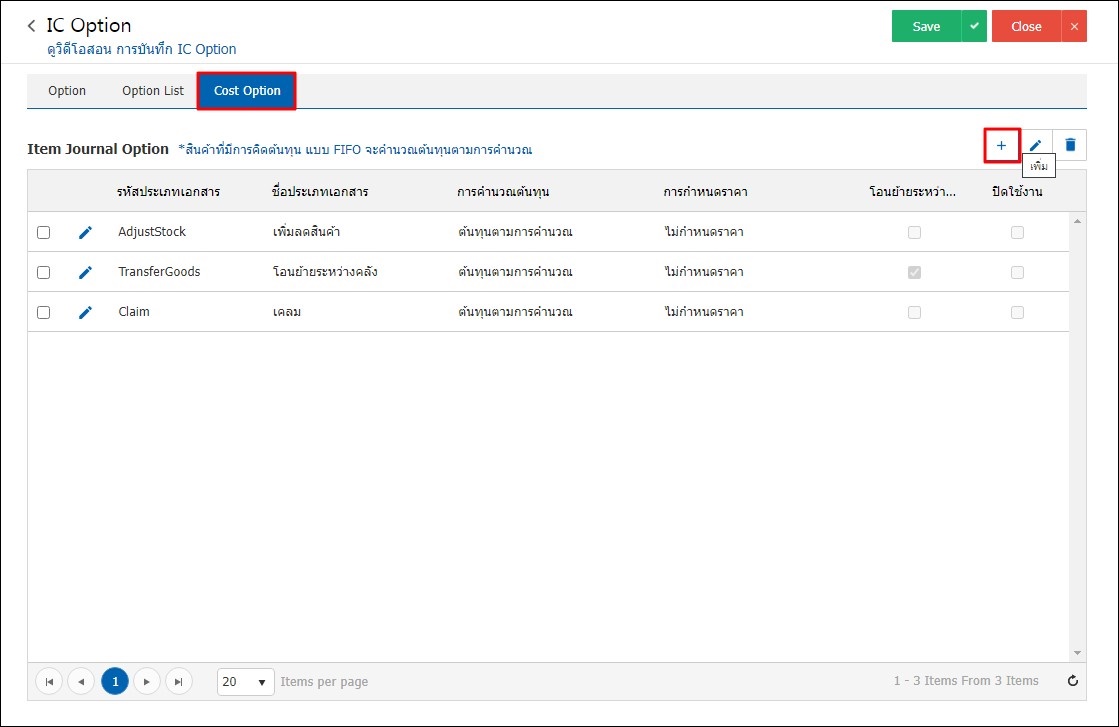Edit the Claim row via pencil icon
Viewport: 1119px width, 727px height.
coord(85,312)
